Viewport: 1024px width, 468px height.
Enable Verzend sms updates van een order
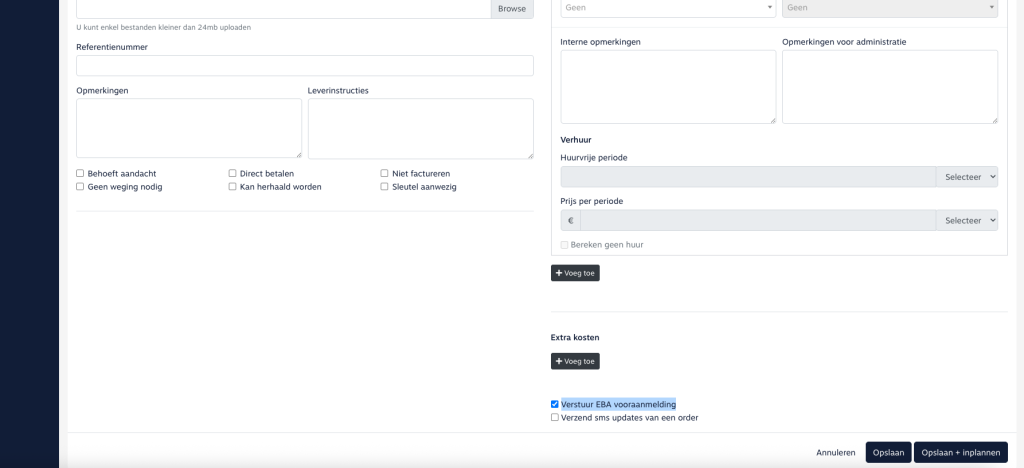tap(555, 418)
